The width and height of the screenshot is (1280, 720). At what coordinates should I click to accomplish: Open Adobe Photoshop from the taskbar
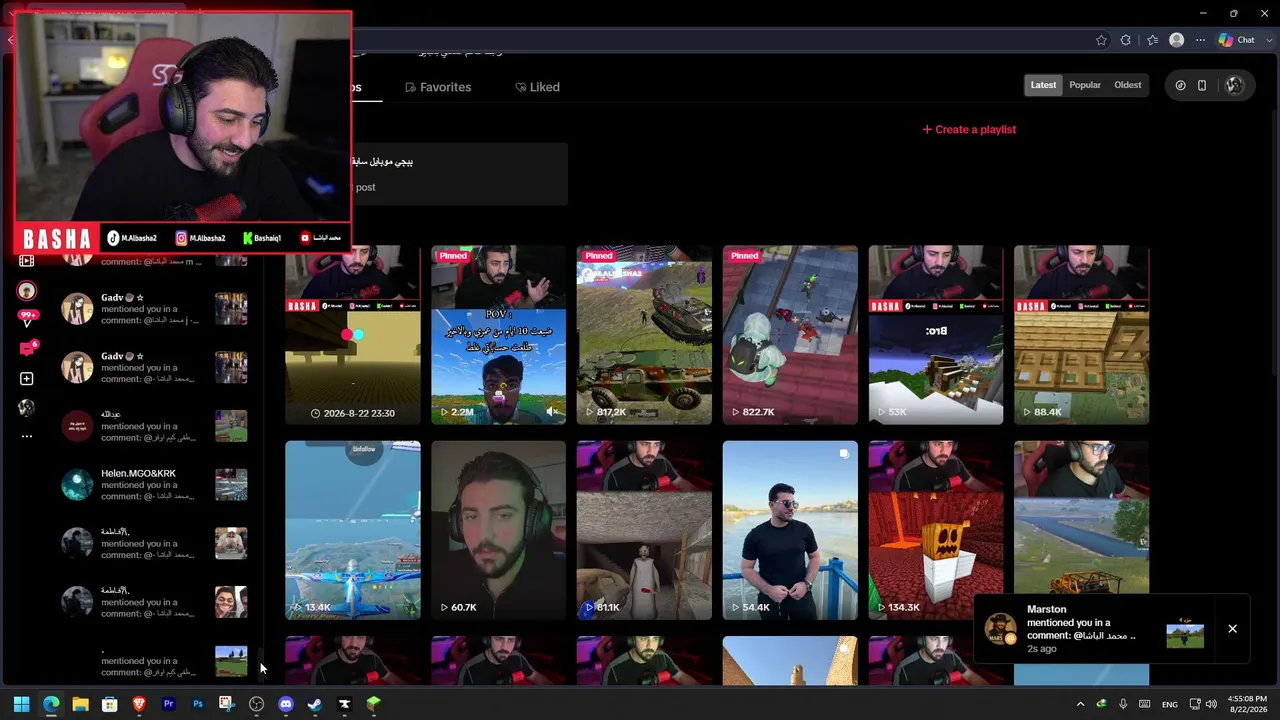pyautogui.click(x=198, y=704)
